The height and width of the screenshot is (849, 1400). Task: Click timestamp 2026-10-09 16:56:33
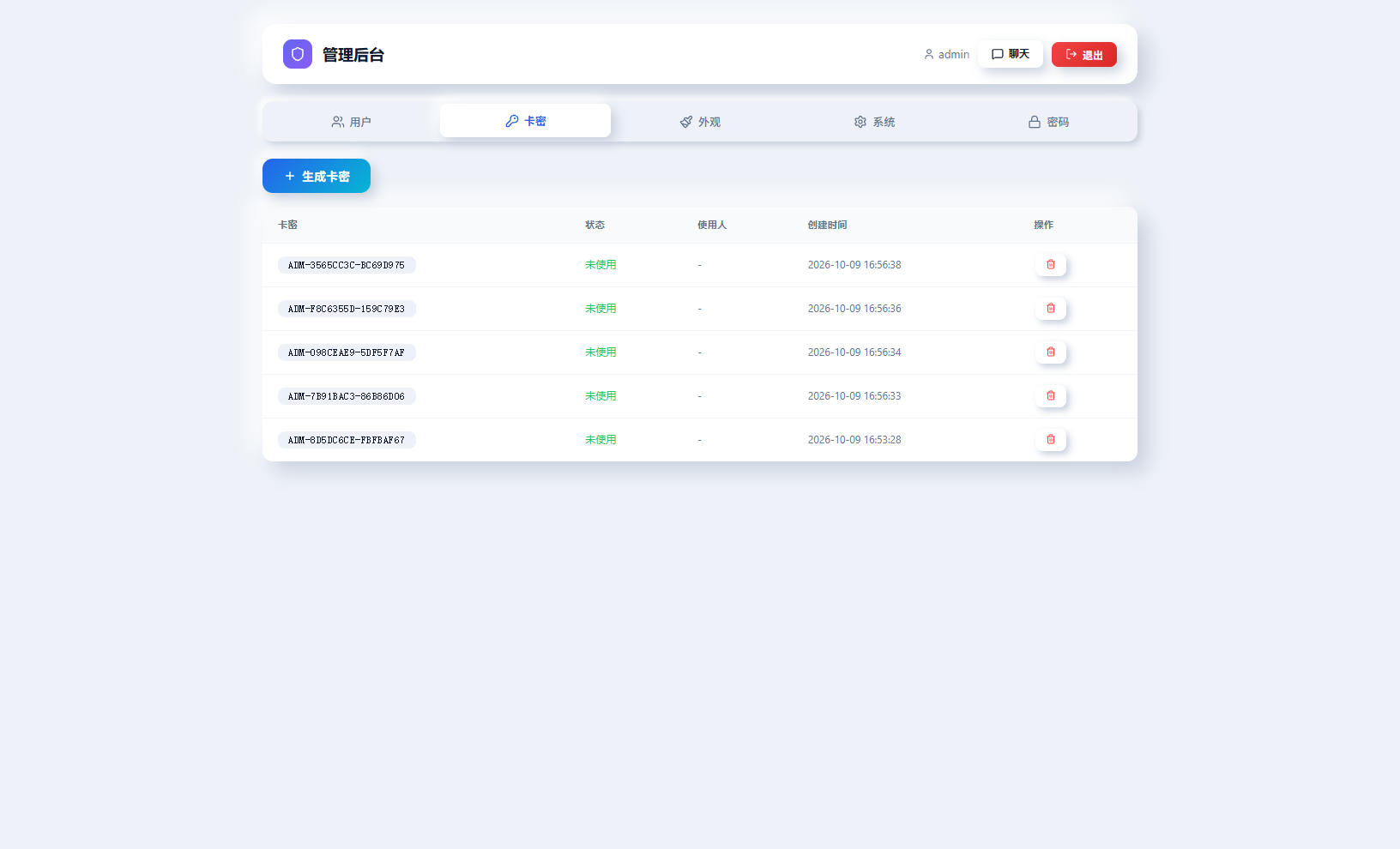[854, 396]
